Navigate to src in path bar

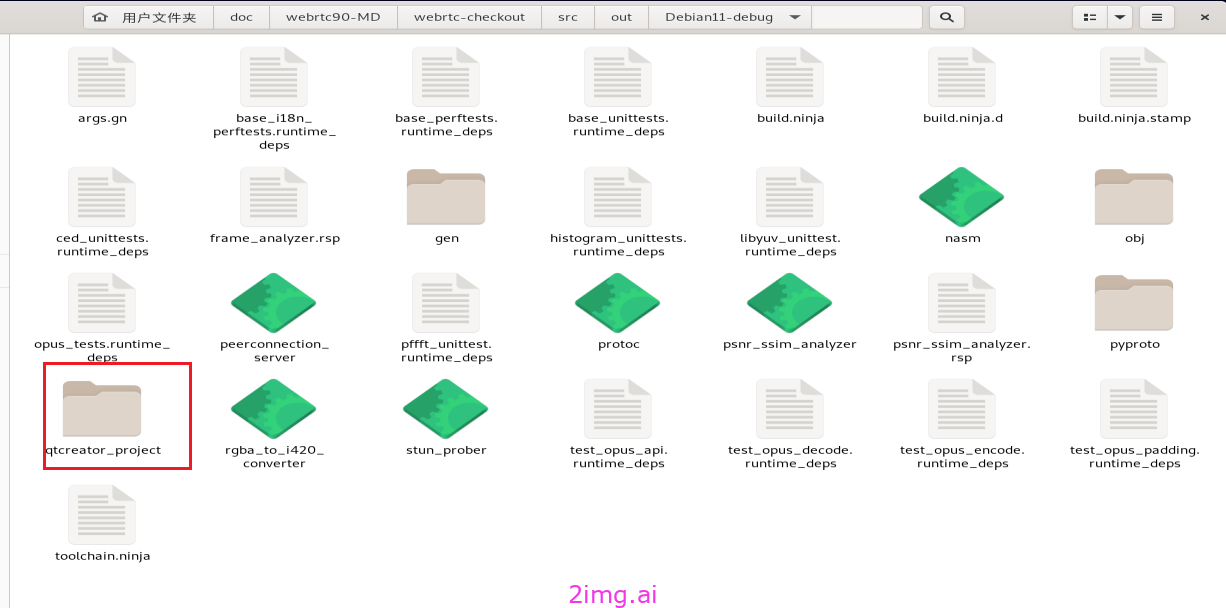tap(567, 17)
